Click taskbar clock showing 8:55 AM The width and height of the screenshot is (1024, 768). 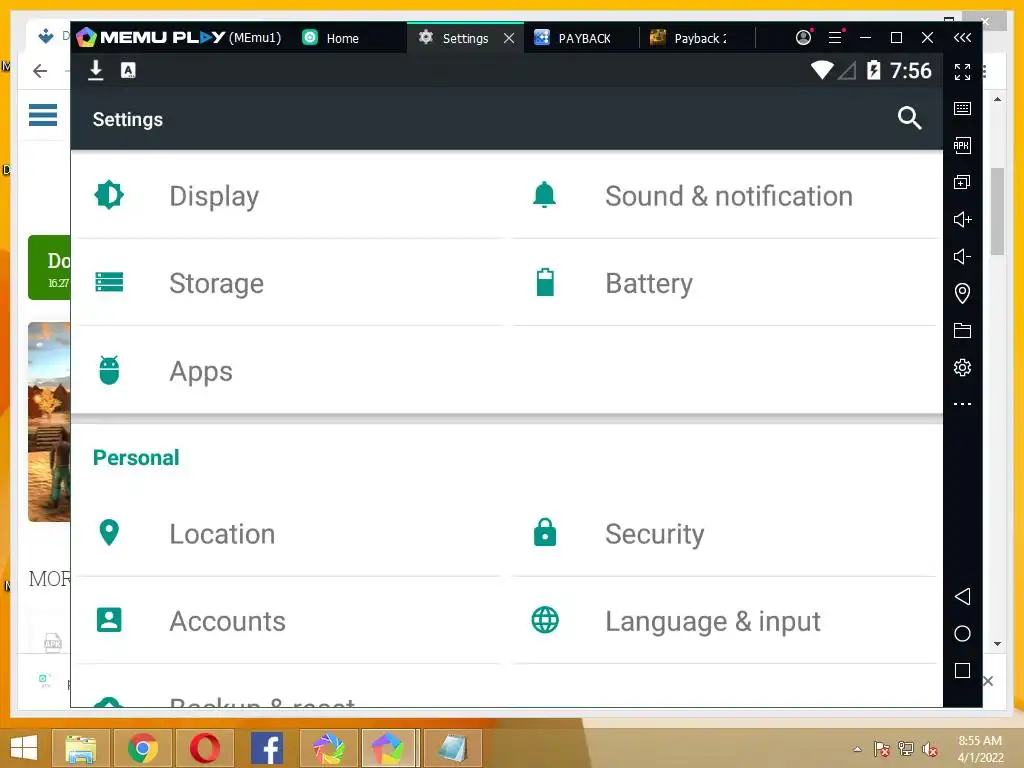[x=980, y=741]
